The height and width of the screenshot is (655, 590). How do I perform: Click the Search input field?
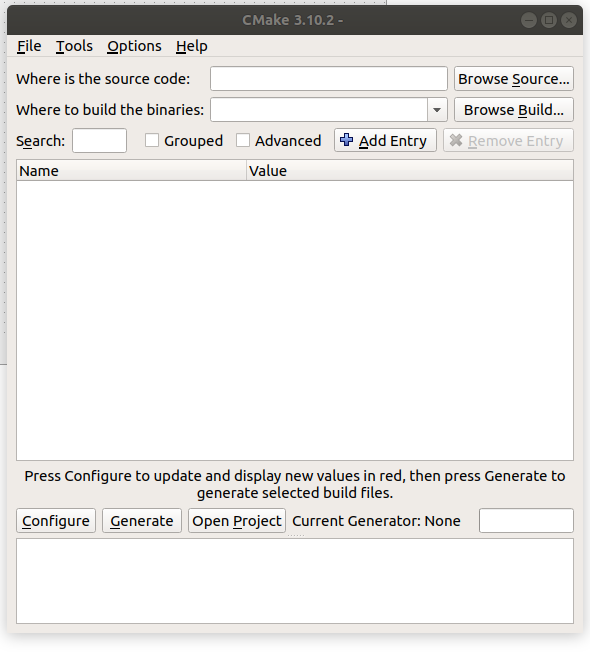[x=99, y=141]
